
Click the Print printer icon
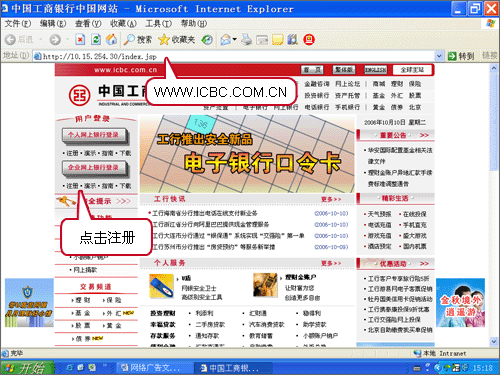[247, 40]
